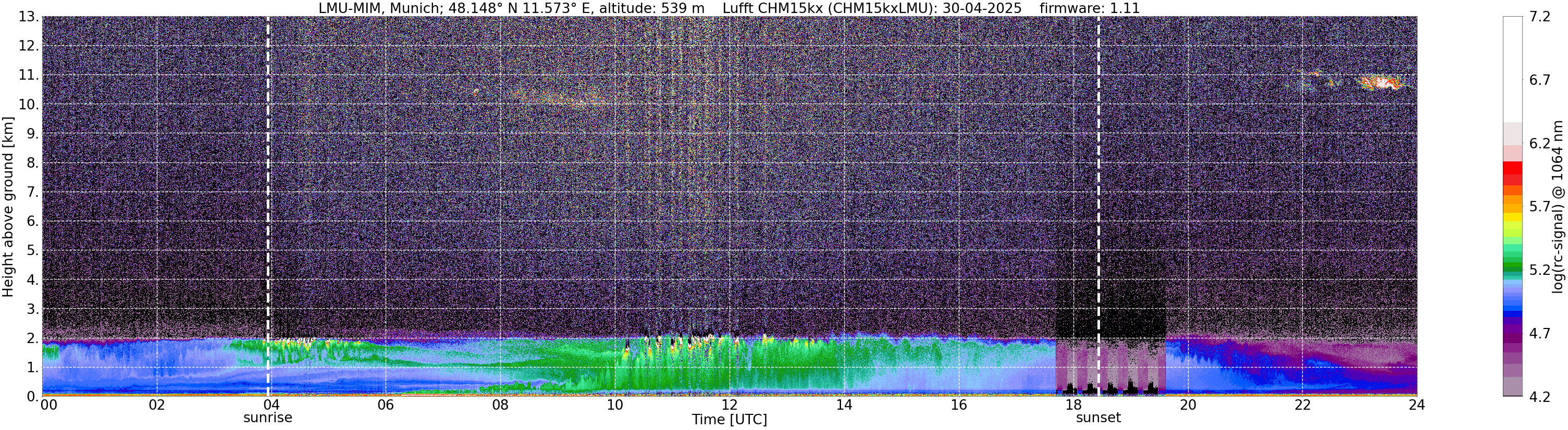
Task: Click the colorbar tick label '6.2'
Action: click(1540, 143)
